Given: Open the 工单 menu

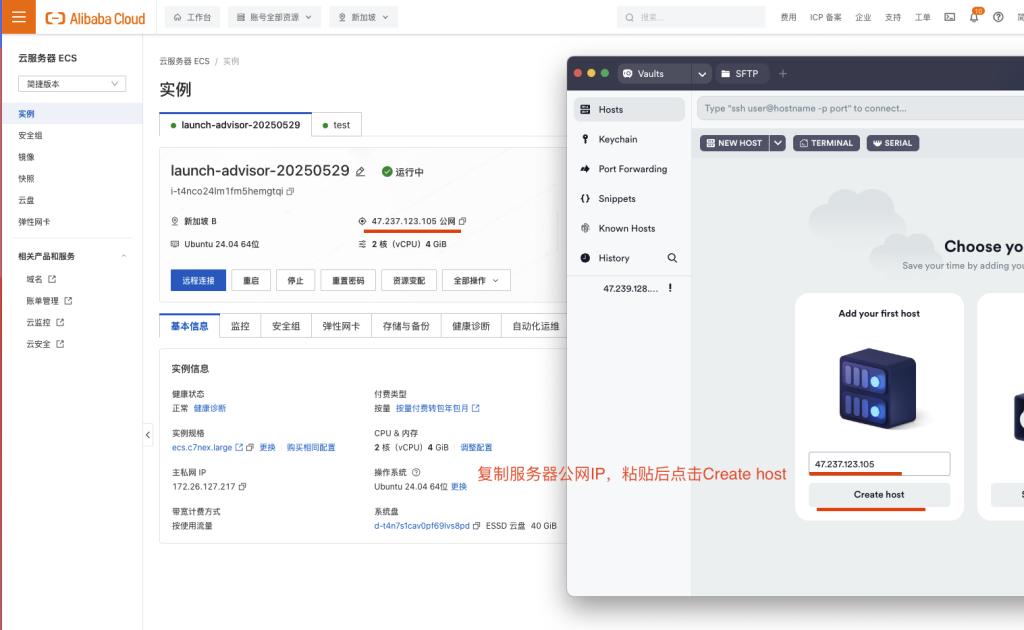Looking at the screenshot, I should coord(922,17).
